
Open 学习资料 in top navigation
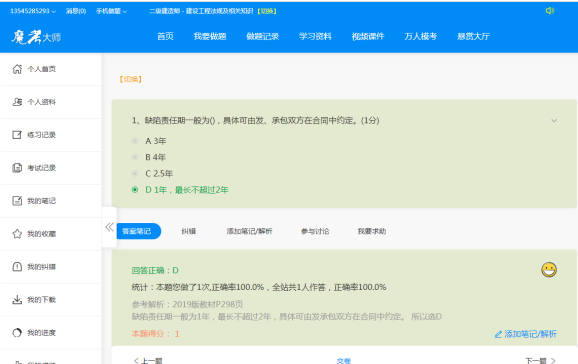(315, 36)
